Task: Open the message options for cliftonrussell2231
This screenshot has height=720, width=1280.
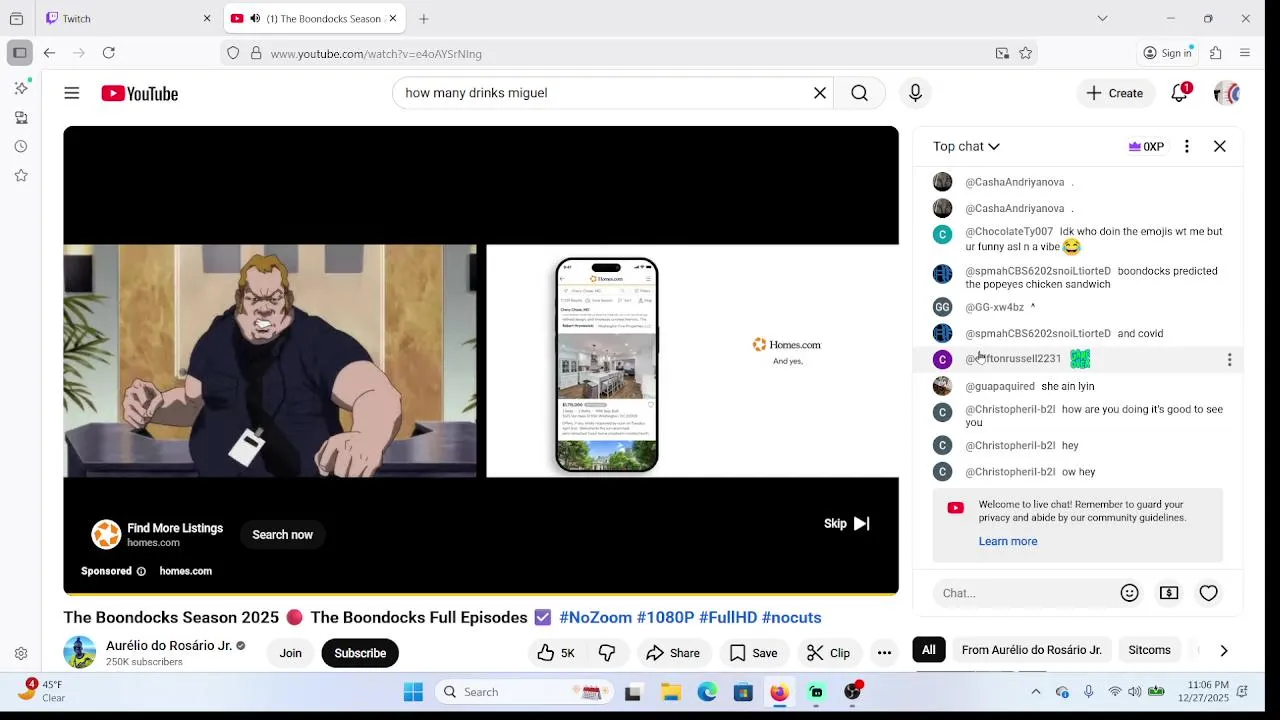Action: 1229,359
